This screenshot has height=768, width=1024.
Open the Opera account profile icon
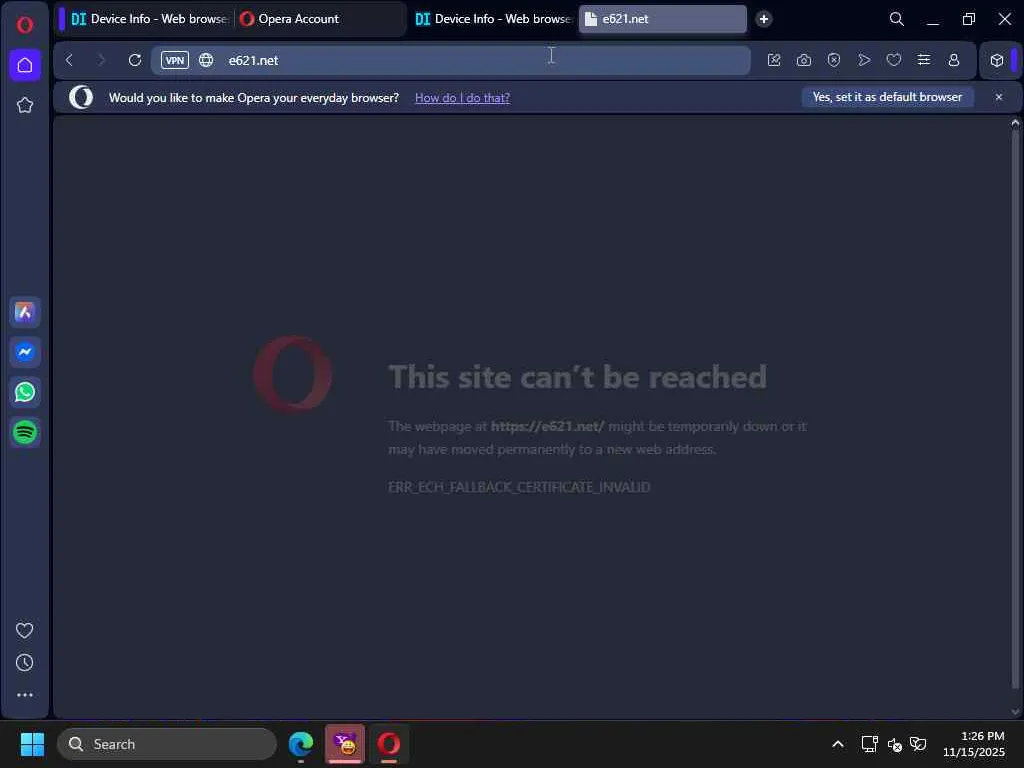tap(954, 60)
